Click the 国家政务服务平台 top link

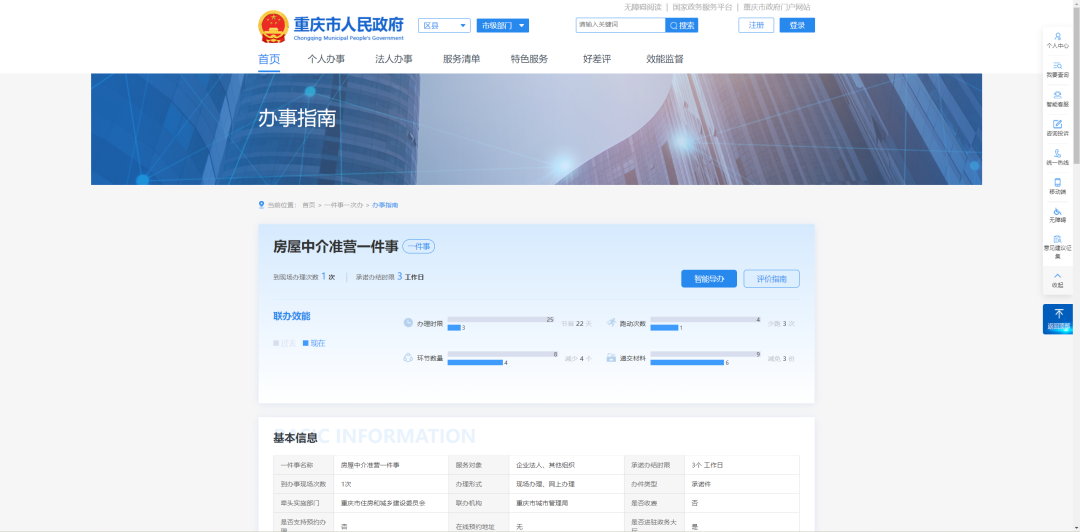click(x=703, y=7)
